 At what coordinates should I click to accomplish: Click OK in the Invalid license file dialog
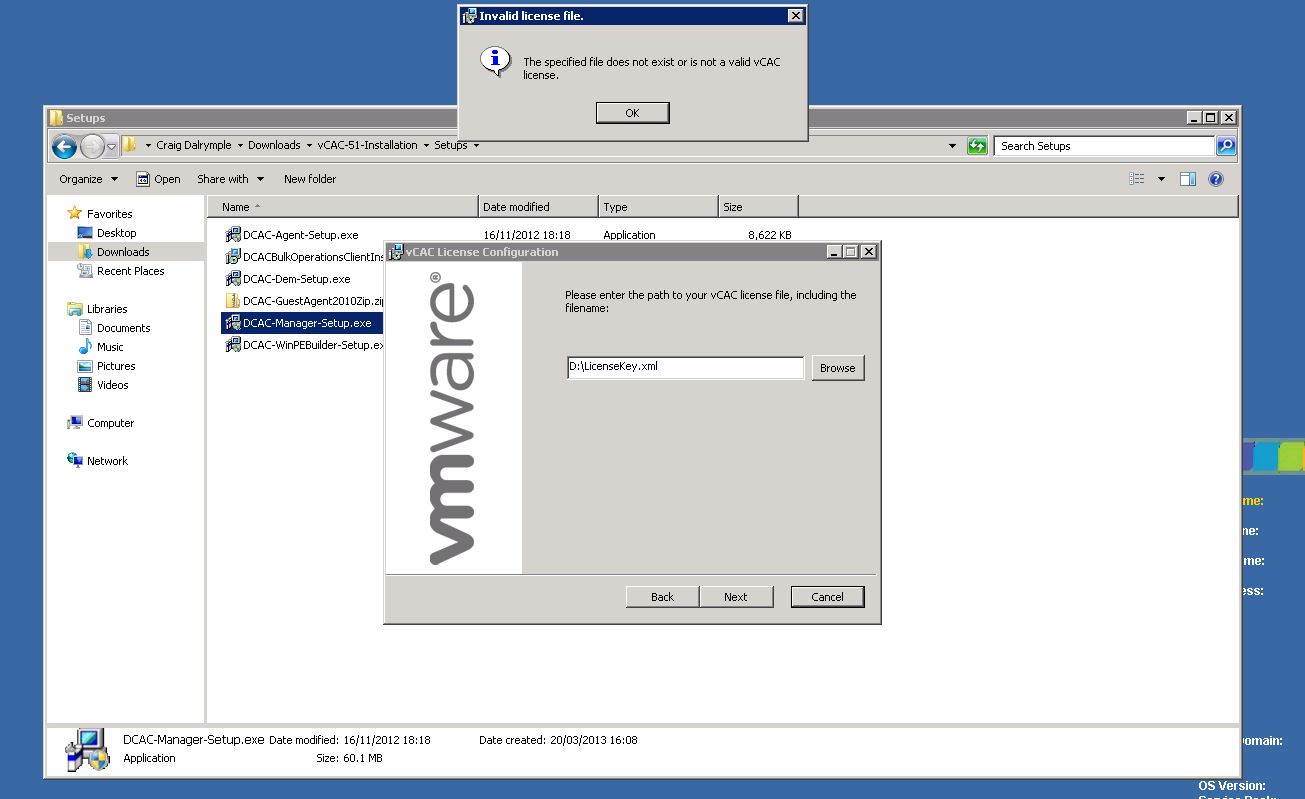[x=632, y=113]
